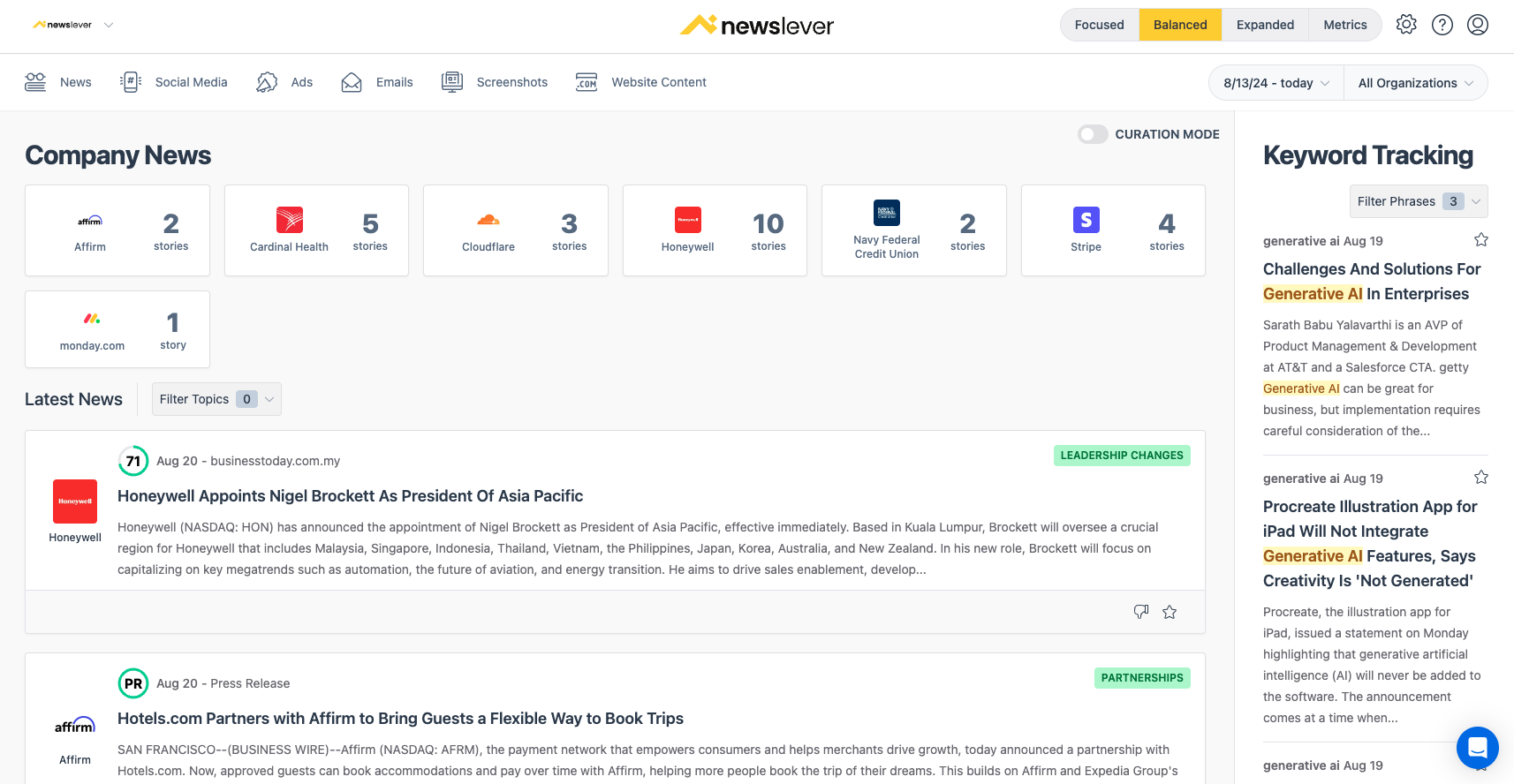The width and height of the screenshot is (1514, 784).
Task: Open the Honeywell 10 stories card
Action: 715,230
